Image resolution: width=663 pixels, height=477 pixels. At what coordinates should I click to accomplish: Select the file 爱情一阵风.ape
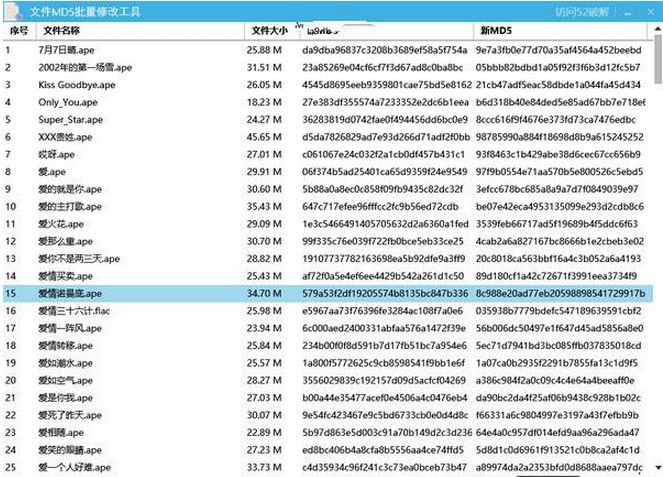point(70,328)
